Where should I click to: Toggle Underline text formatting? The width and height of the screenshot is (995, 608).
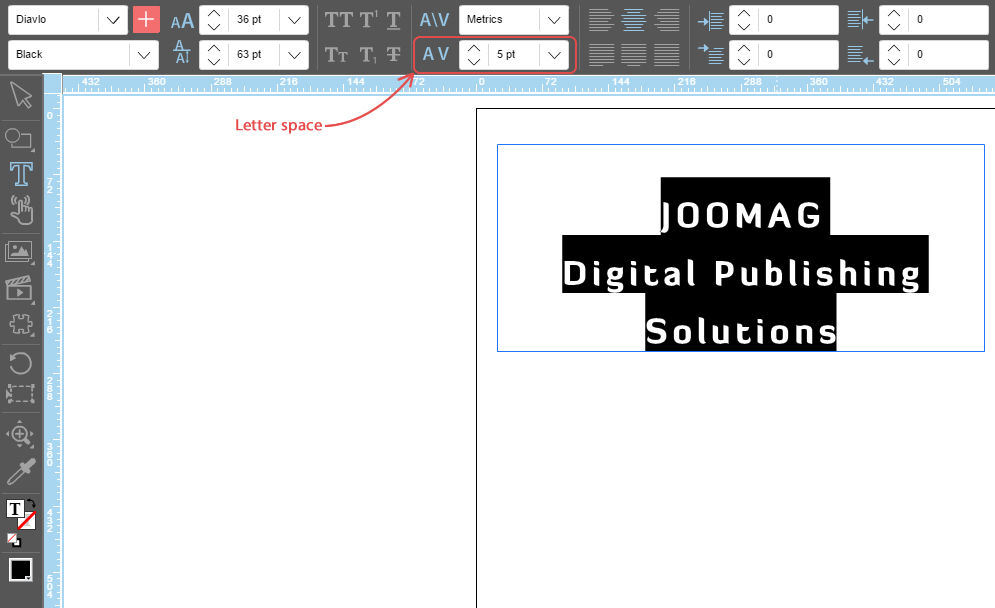click(394, 20)
